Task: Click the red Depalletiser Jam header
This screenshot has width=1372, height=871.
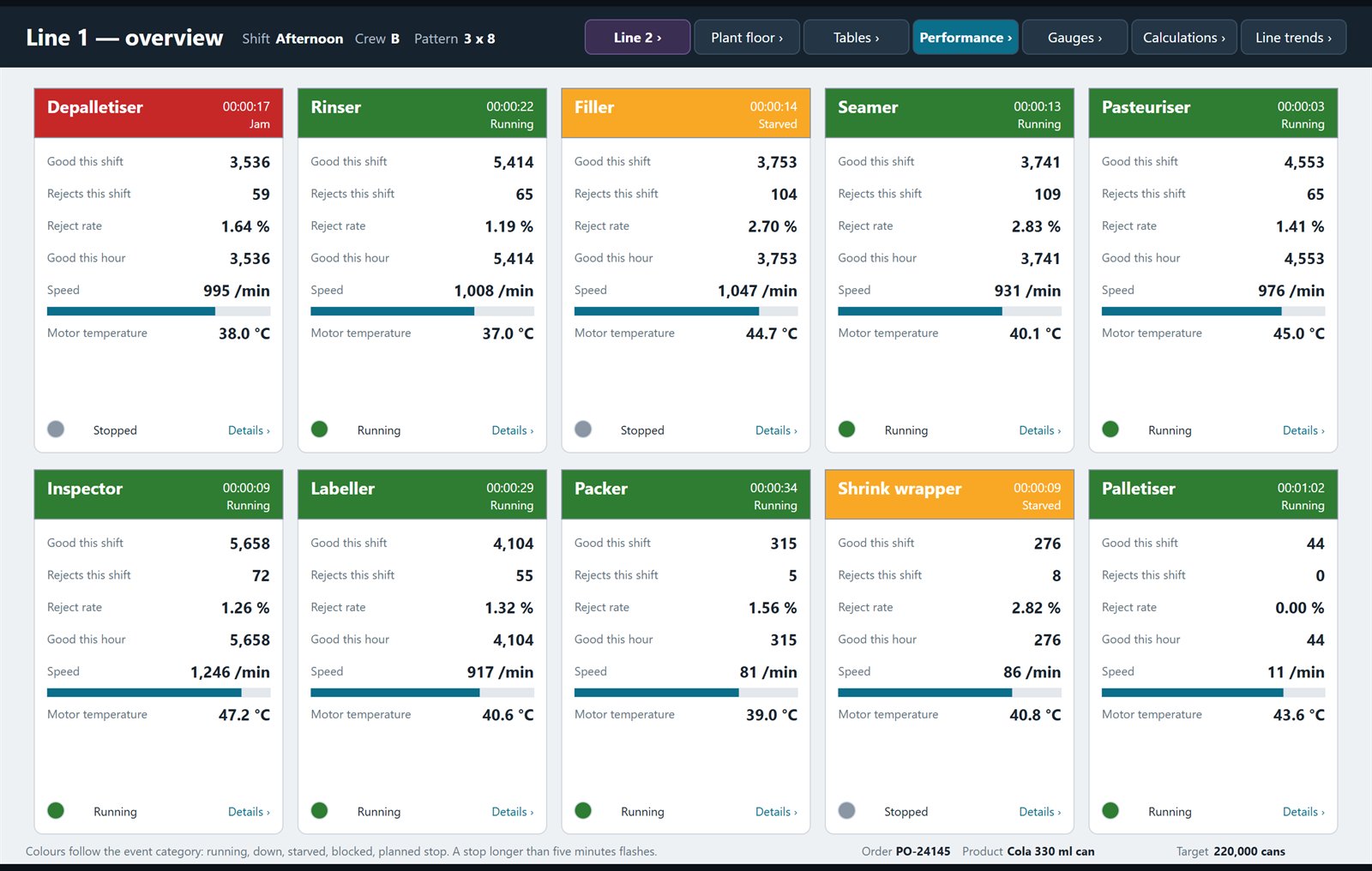Action: coord(159,113)
